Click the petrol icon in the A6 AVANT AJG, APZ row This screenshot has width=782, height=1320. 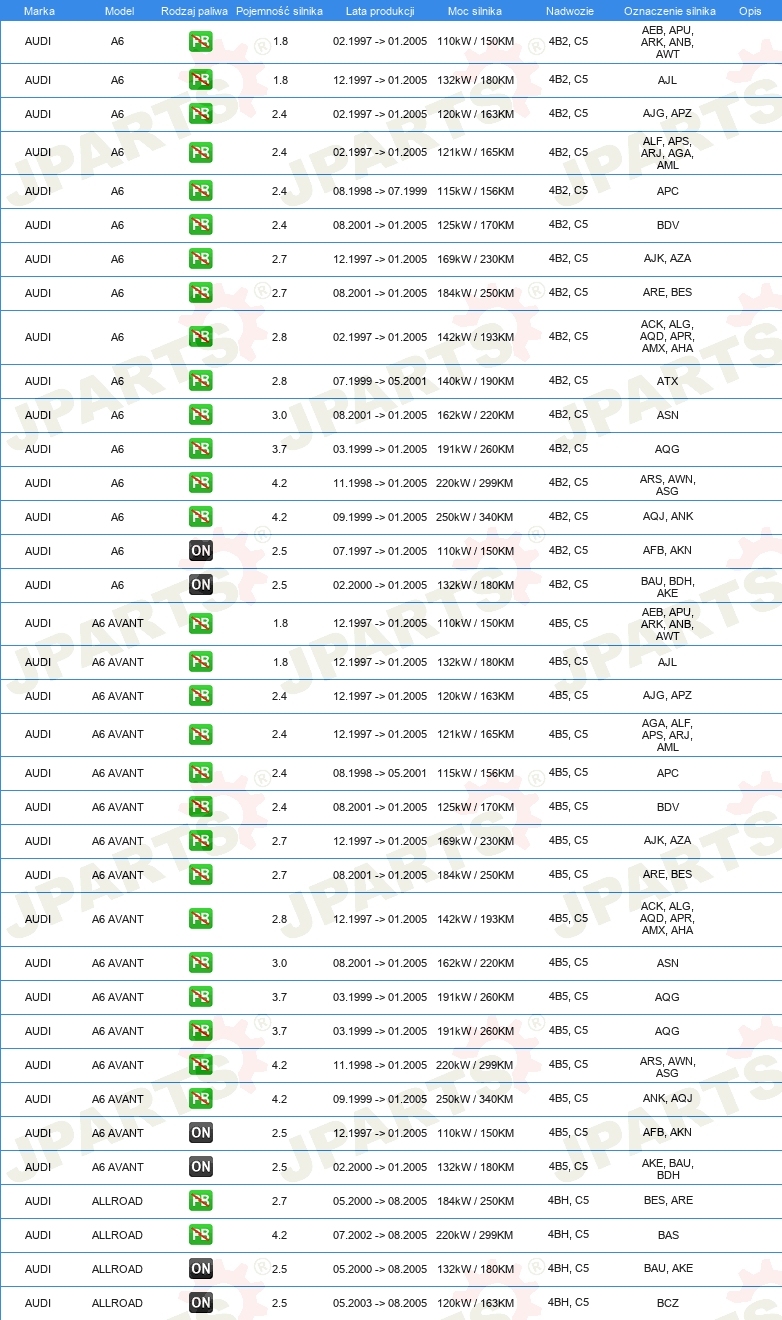tap(201, 696)
